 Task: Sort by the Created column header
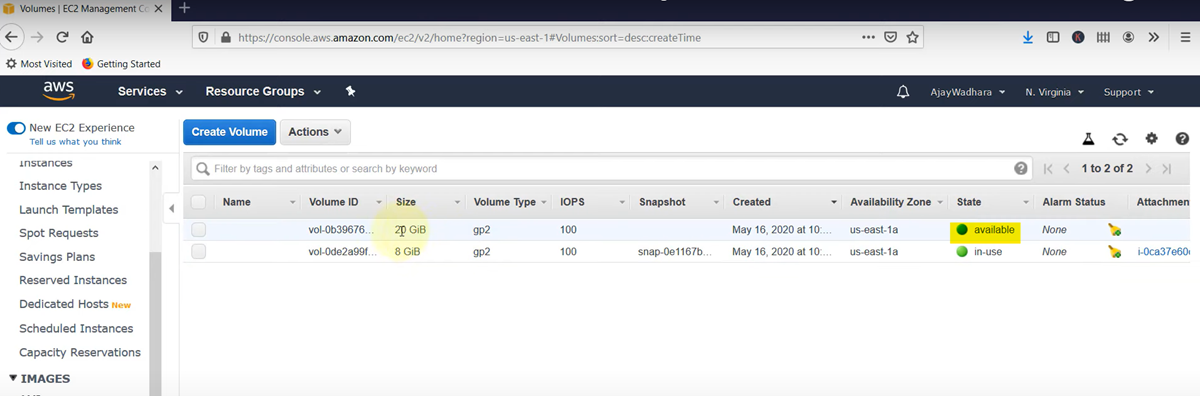tap(752, 201)
